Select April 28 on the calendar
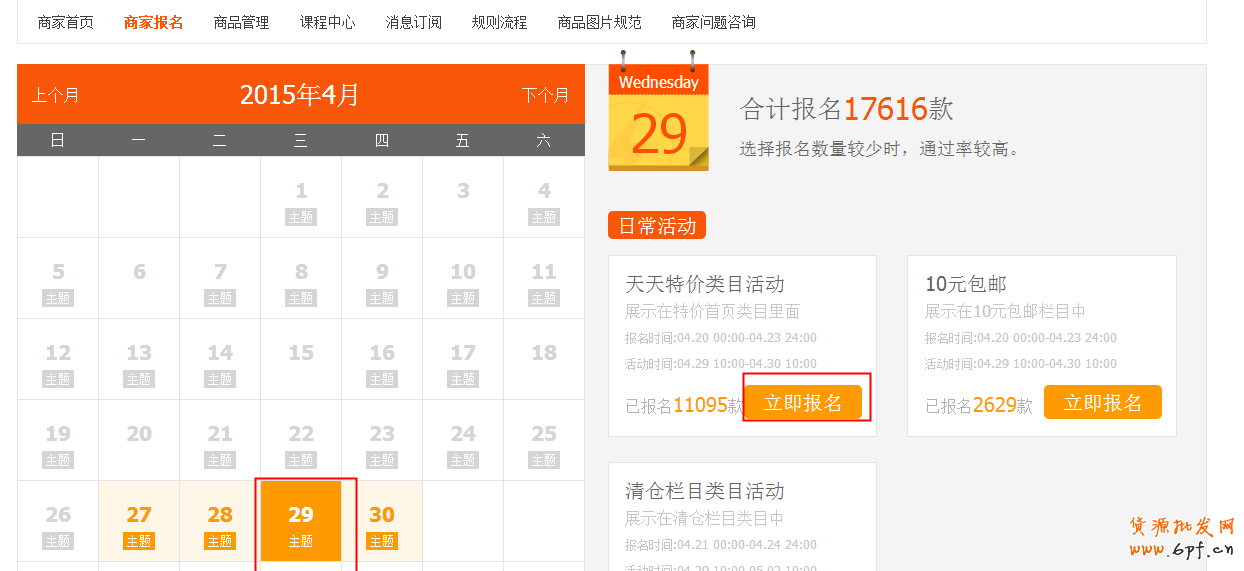Viewport: 1244px width, 571px height. [x=220, y=521]
